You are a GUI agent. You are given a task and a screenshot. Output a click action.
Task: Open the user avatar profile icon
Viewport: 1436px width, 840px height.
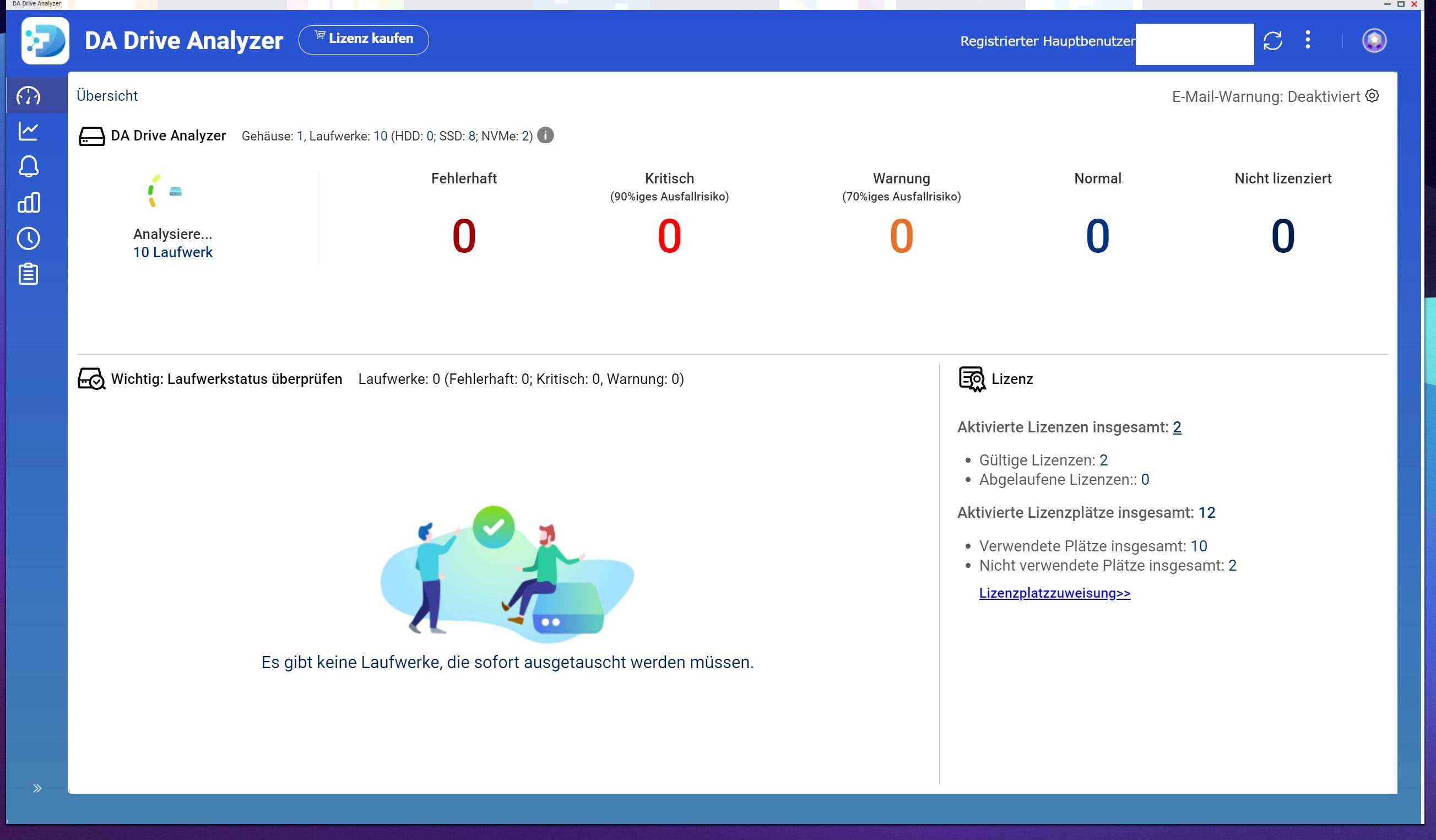pyautogui.click(x=1374, y=40)
